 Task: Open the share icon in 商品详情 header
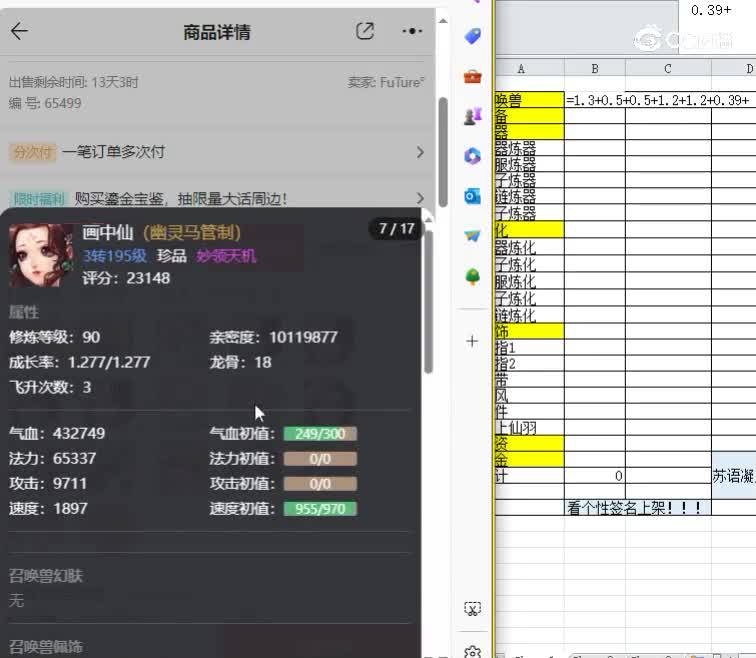click(x=365, y=31)
